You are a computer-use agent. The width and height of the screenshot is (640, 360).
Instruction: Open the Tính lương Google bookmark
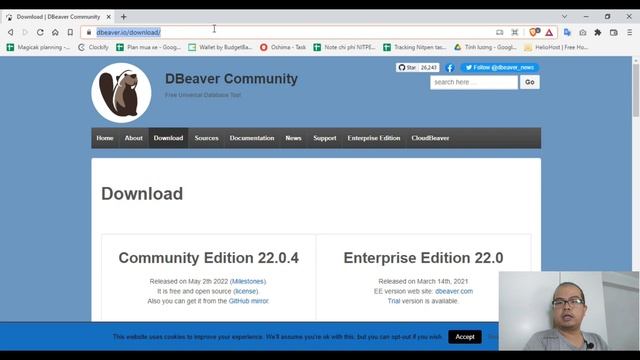click(x=486, y=47)
